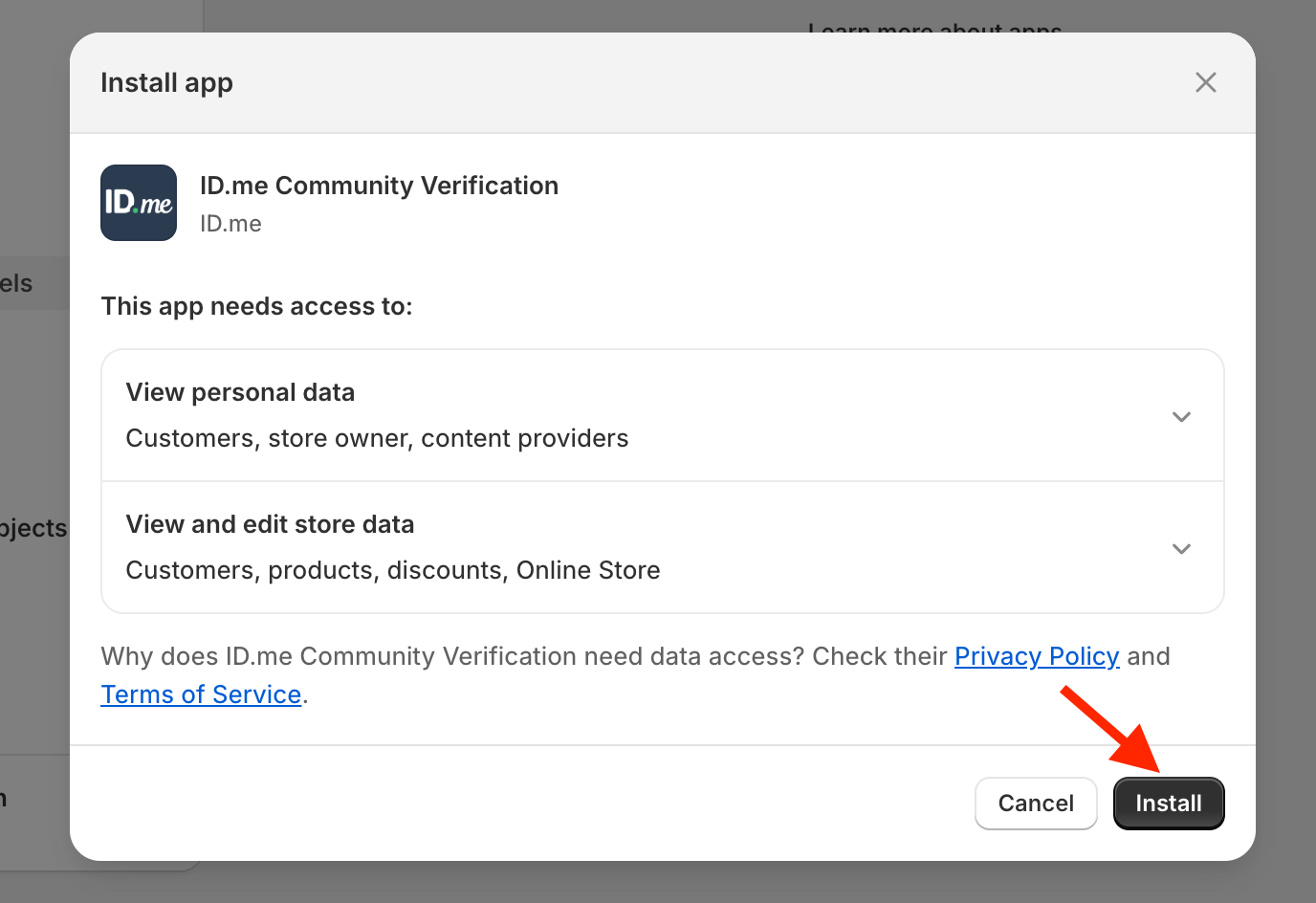1316x903 pixels.
Task: Click the View personal data section header
Action: pyautogui.click(x=240, y=391)
